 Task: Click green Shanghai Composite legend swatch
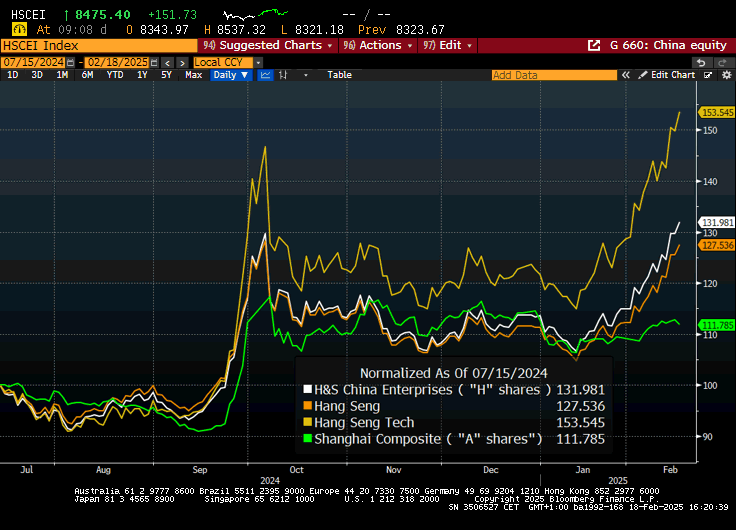(307, 438)
